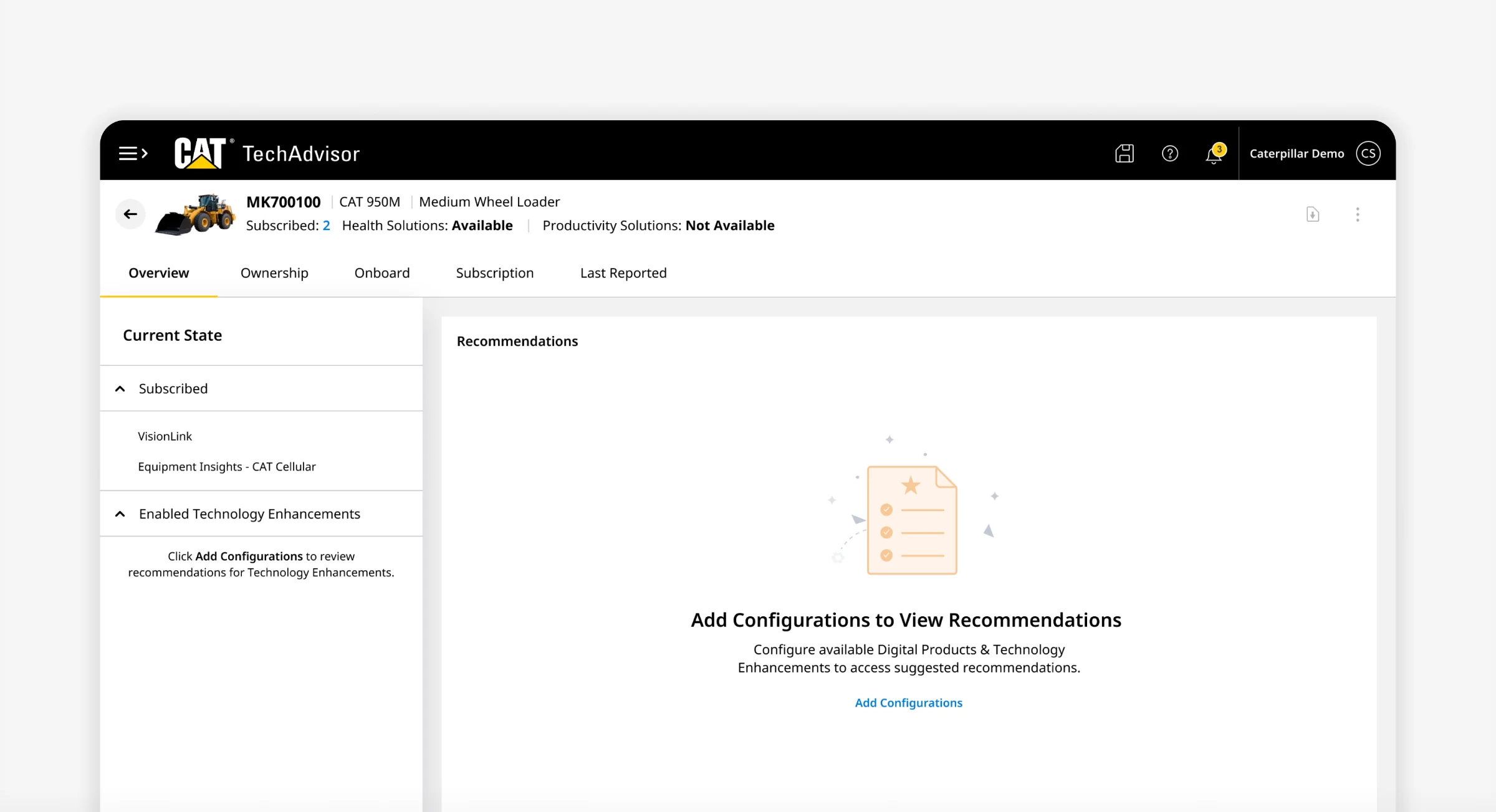The image size is (1496, 812).
Task: Open the help question mark icon
Action: pos(1170,153)
